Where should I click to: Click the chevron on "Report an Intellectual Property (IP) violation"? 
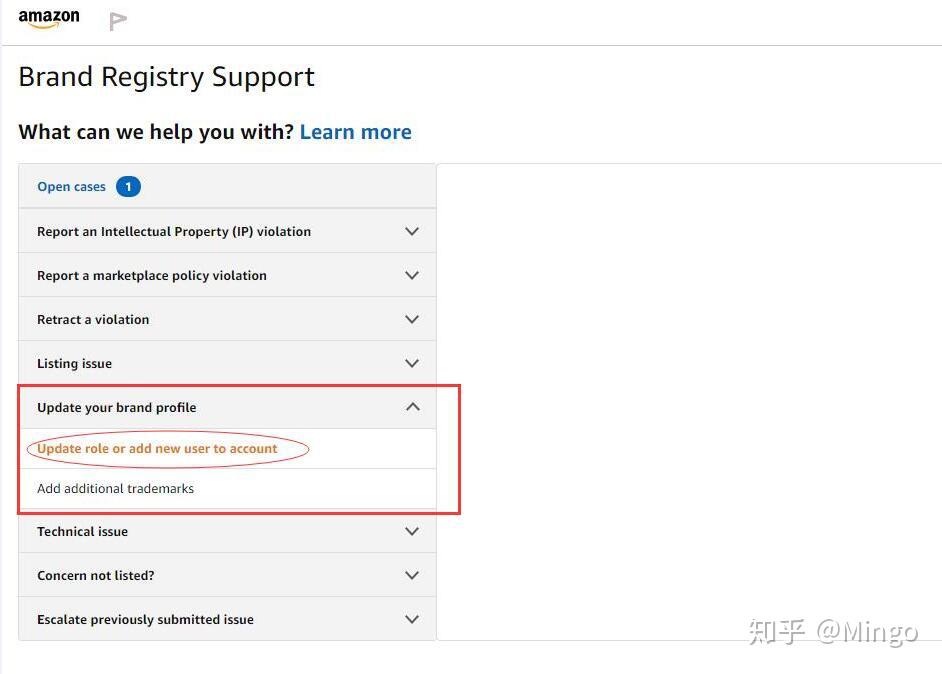(412, 231)
